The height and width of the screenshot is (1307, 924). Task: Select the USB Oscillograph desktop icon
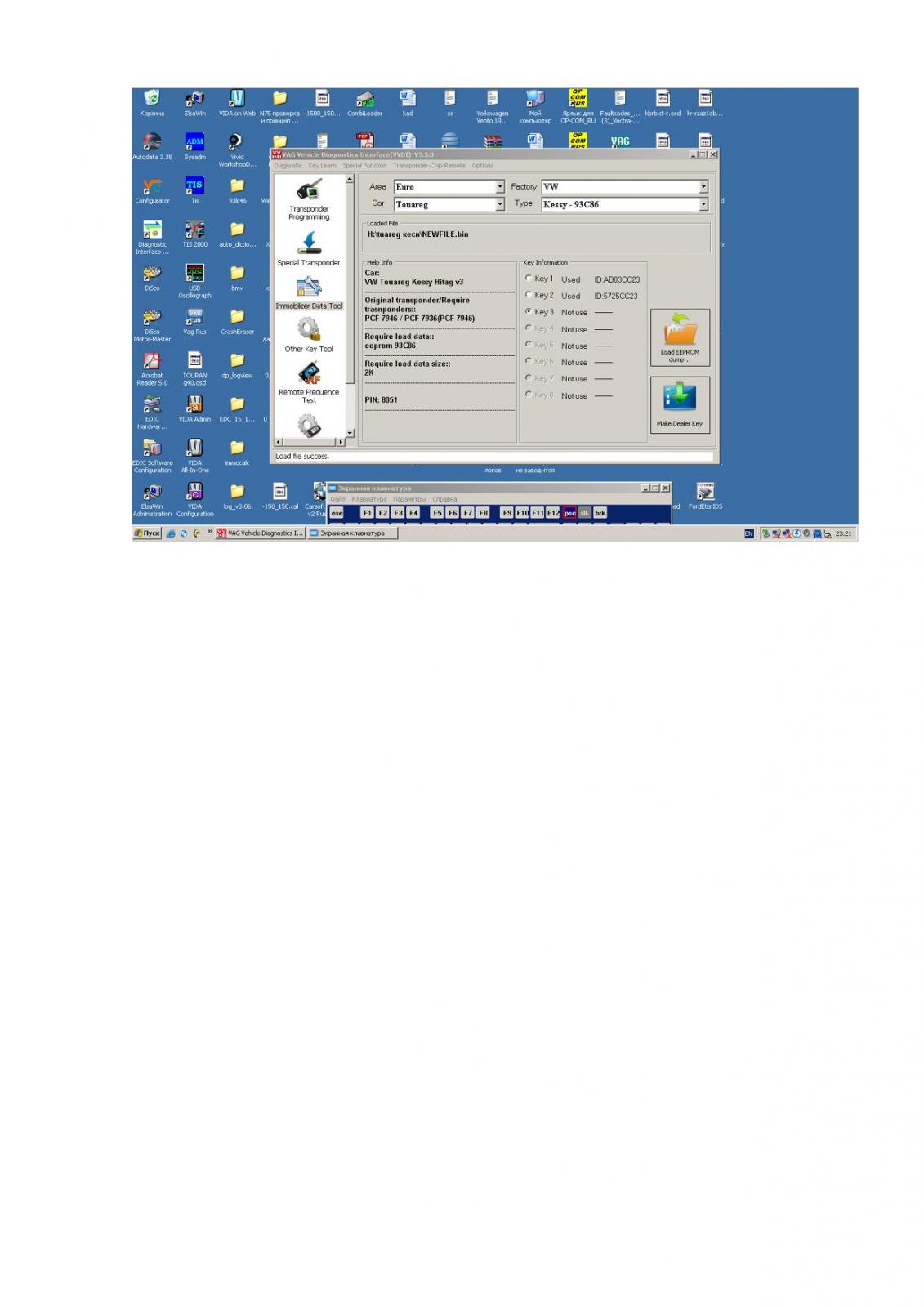pyautogui.click(x=194, y=282)
